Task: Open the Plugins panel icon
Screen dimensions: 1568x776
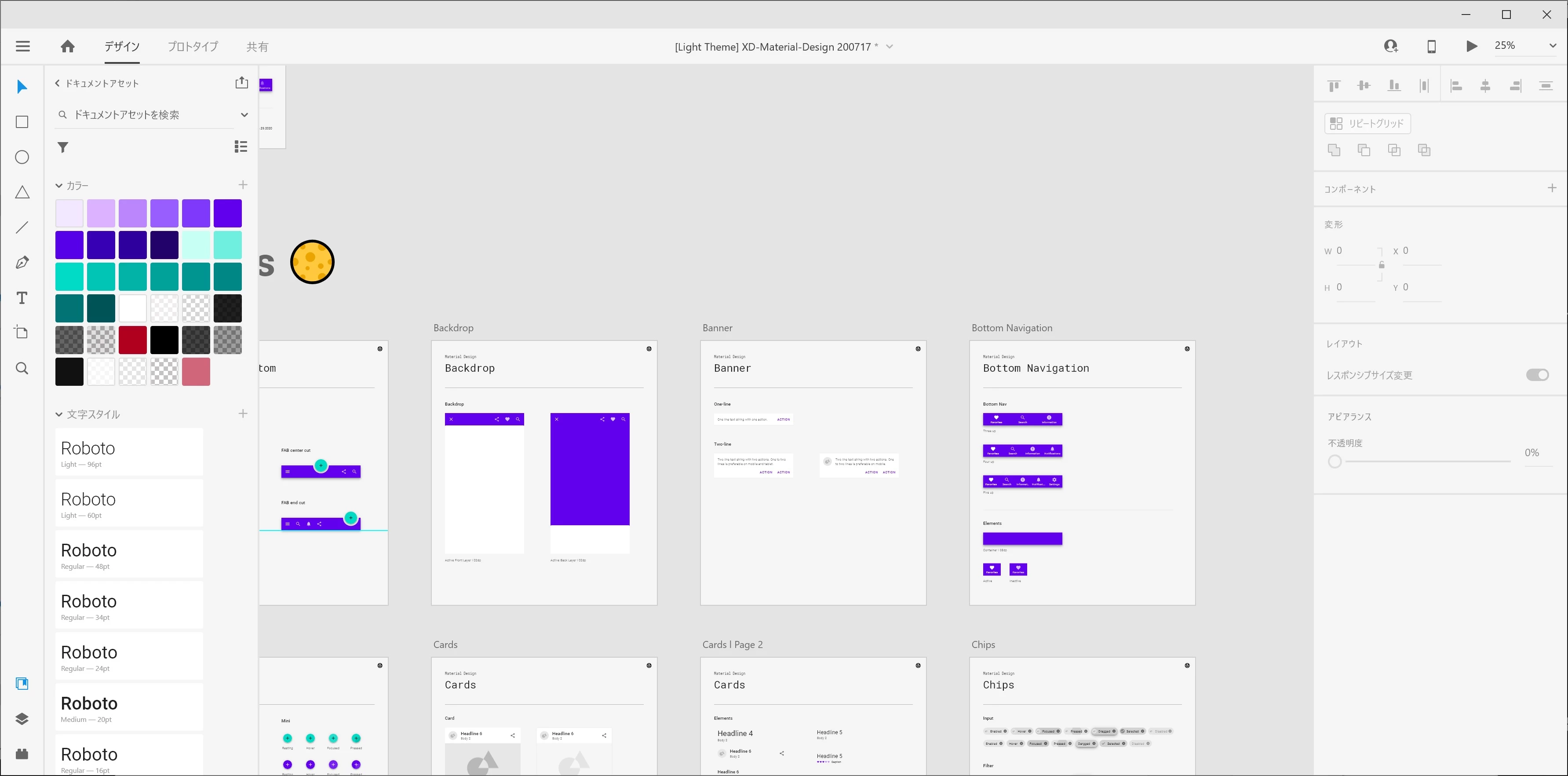Action: [x=22, y=754]
